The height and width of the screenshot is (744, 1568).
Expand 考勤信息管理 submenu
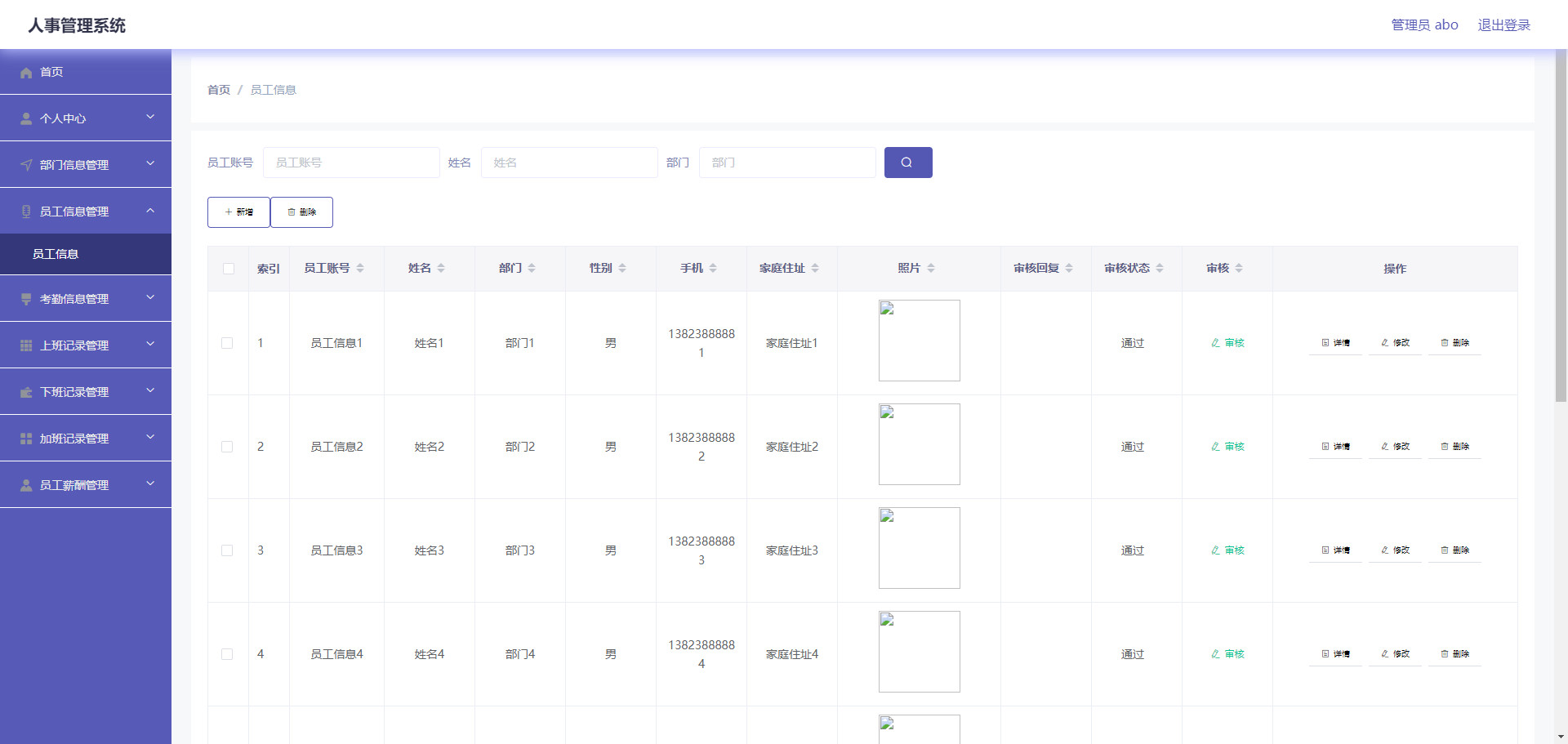(x=86, y=299)
